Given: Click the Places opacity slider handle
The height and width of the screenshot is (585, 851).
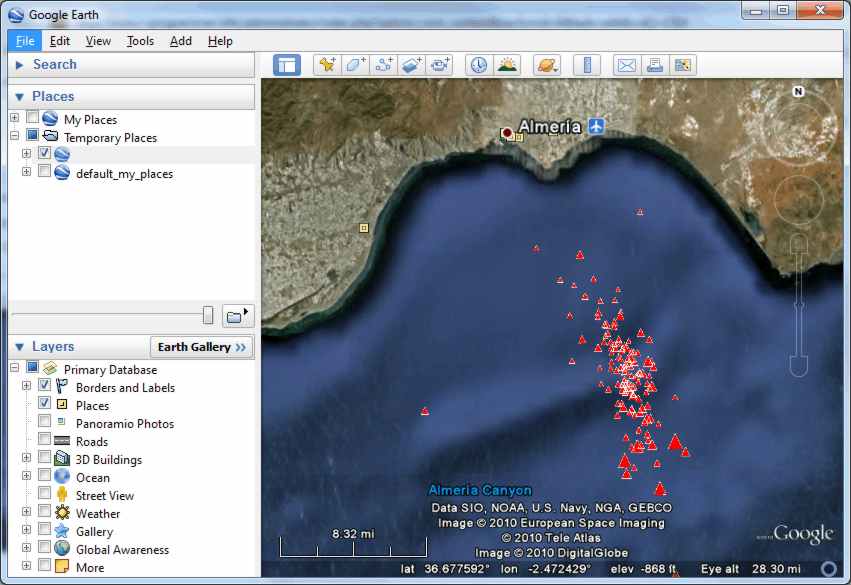Looking at the screenshot, I should coord(208,315).
